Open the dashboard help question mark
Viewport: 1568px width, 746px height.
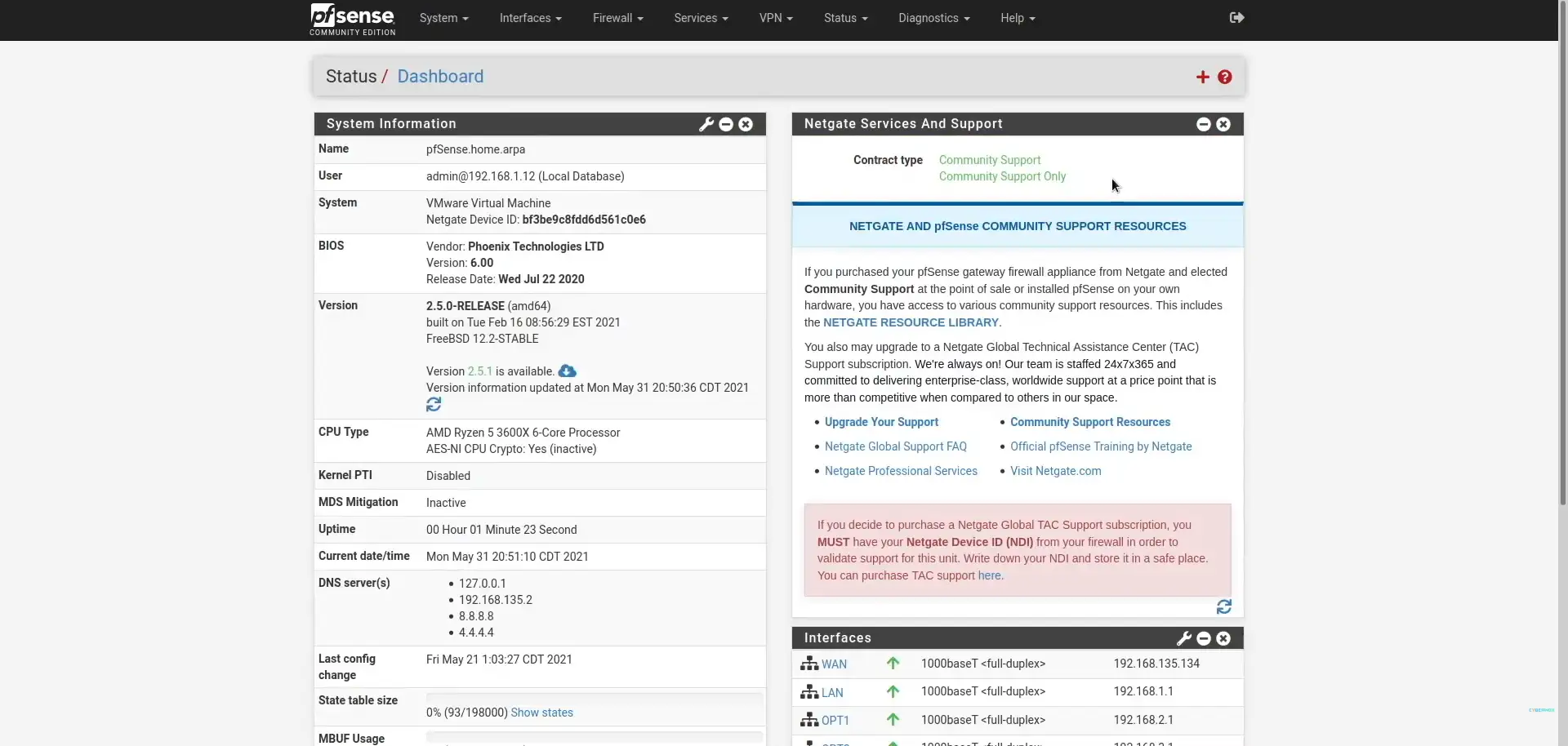(x=1225, y=77)
